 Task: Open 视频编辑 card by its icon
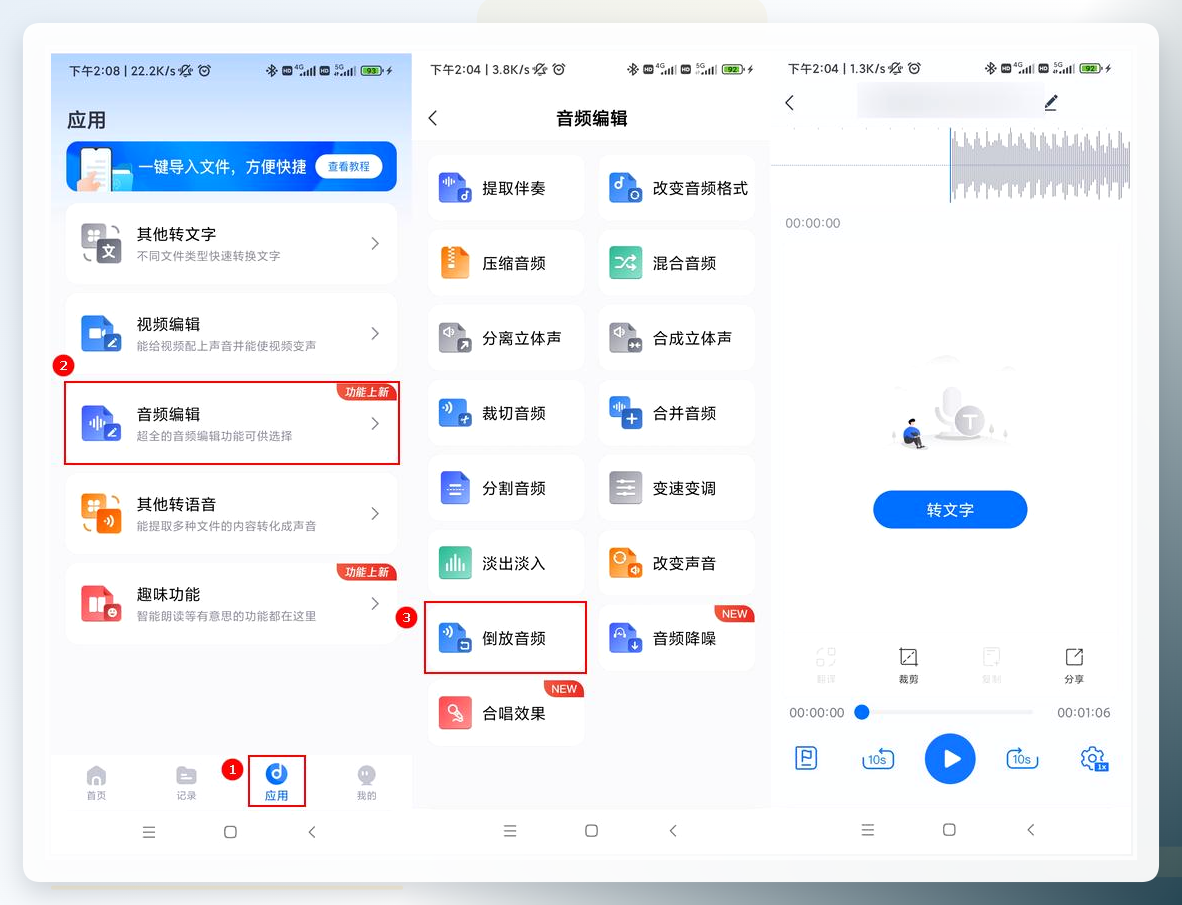(x=101, y=333)
